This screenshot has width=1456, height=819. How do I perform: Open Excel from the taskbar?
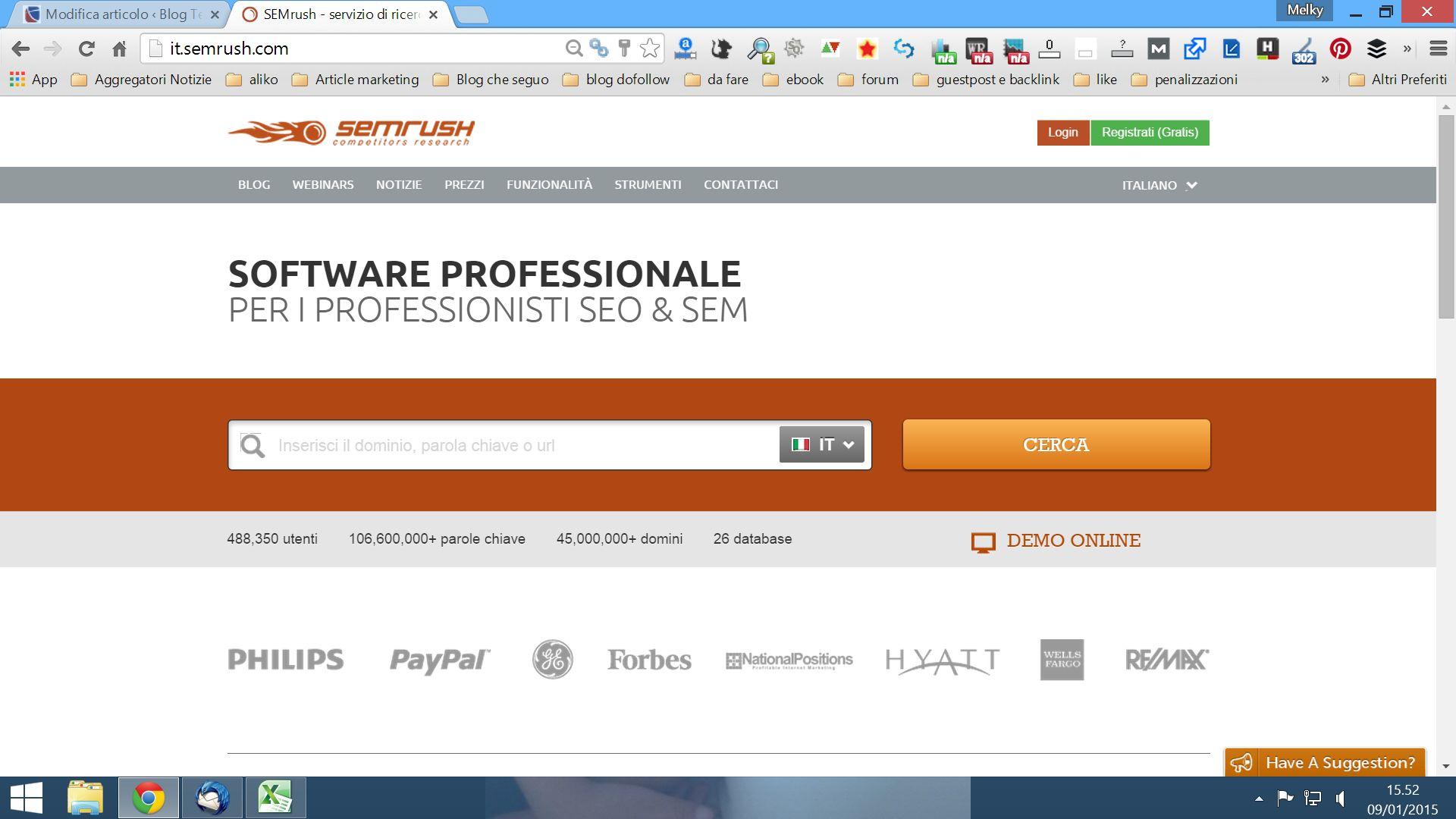coord(275,798)
